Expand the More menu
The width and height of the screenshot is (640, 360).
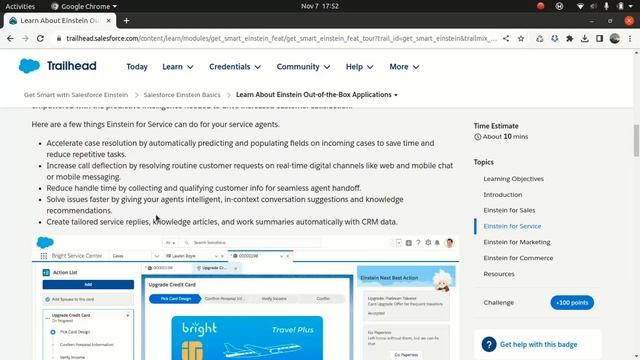(404, 67)
